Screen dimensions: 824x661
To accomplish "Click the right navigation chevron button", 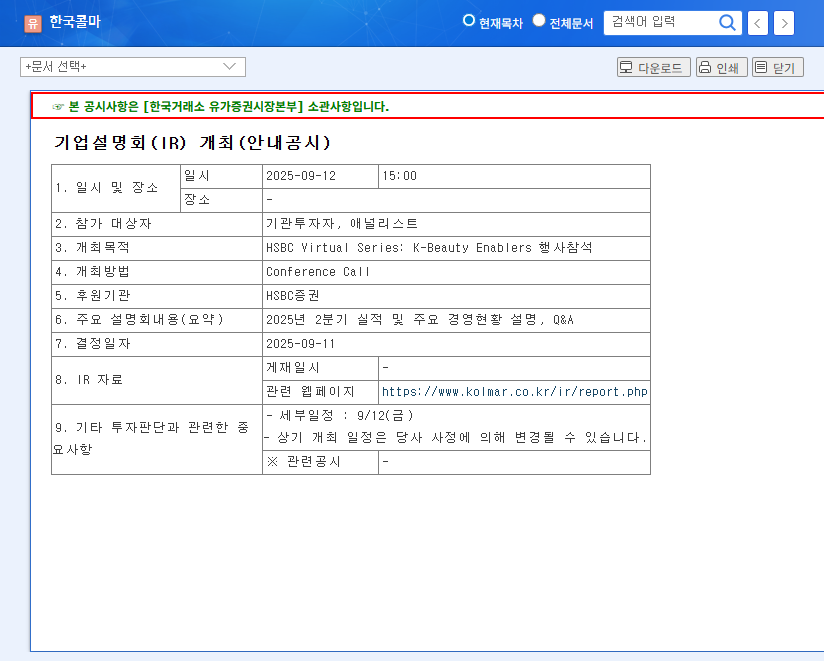I will (784, 22).
